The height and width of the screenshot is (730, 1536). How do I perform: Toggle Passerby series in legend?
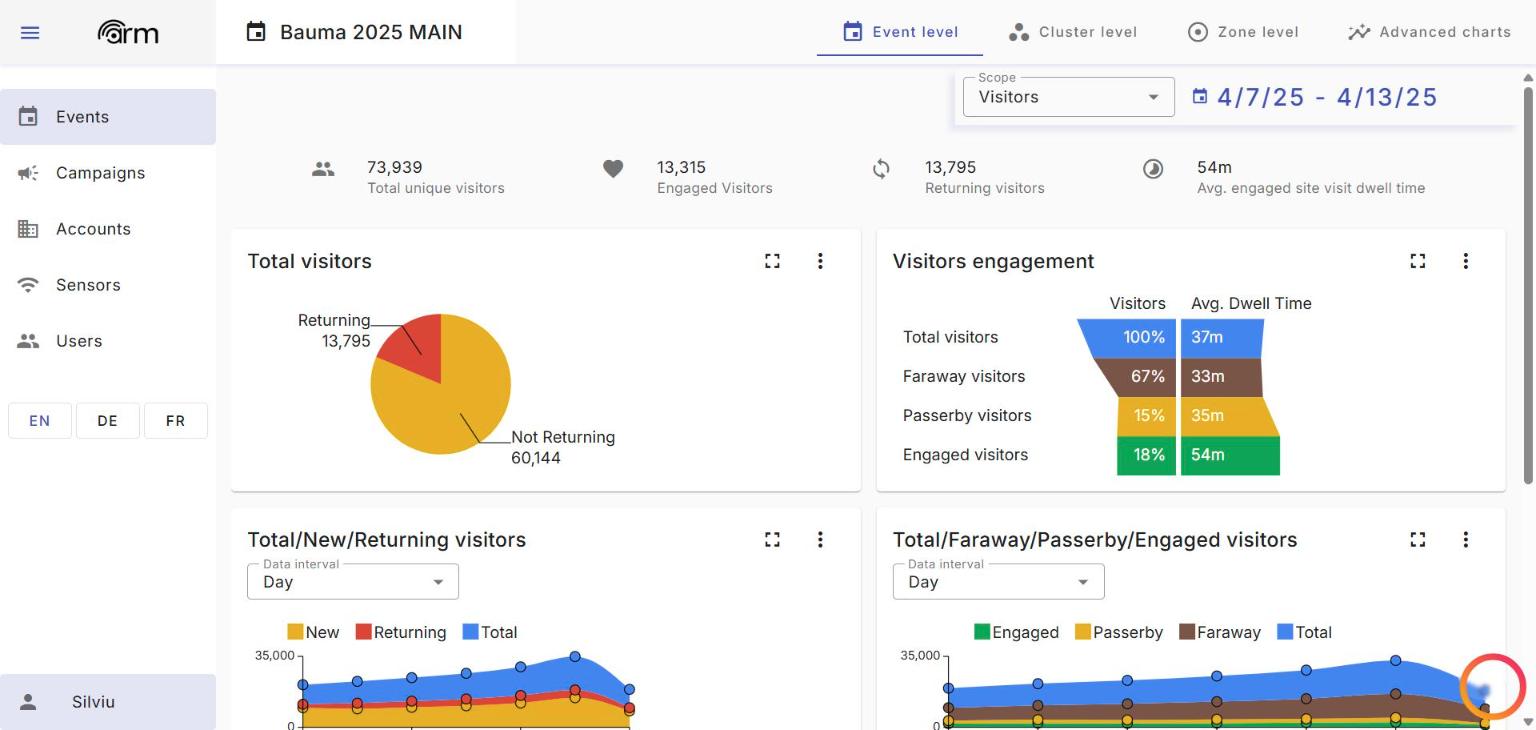click(1119, 632)
